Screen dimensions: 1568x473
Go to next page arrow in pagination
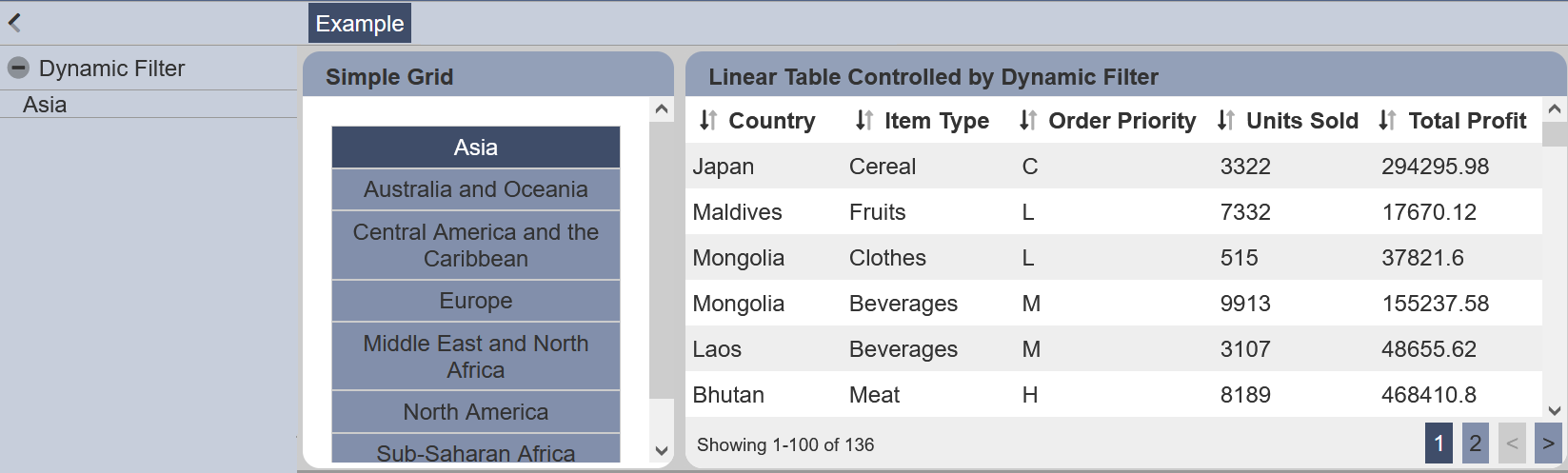click(1548, 443)
